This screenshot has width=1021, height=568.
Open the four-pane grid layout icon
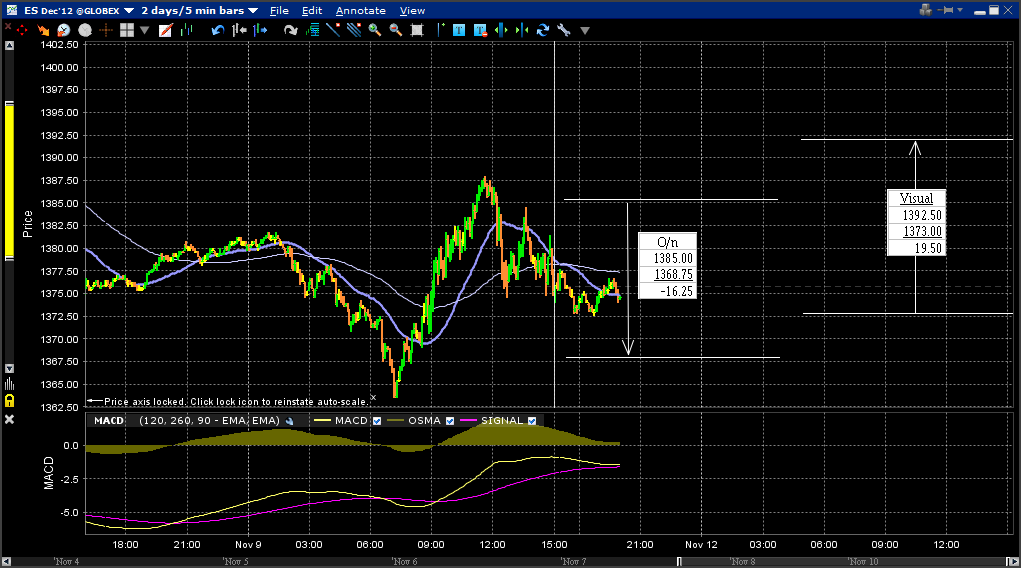click(127, 30)
